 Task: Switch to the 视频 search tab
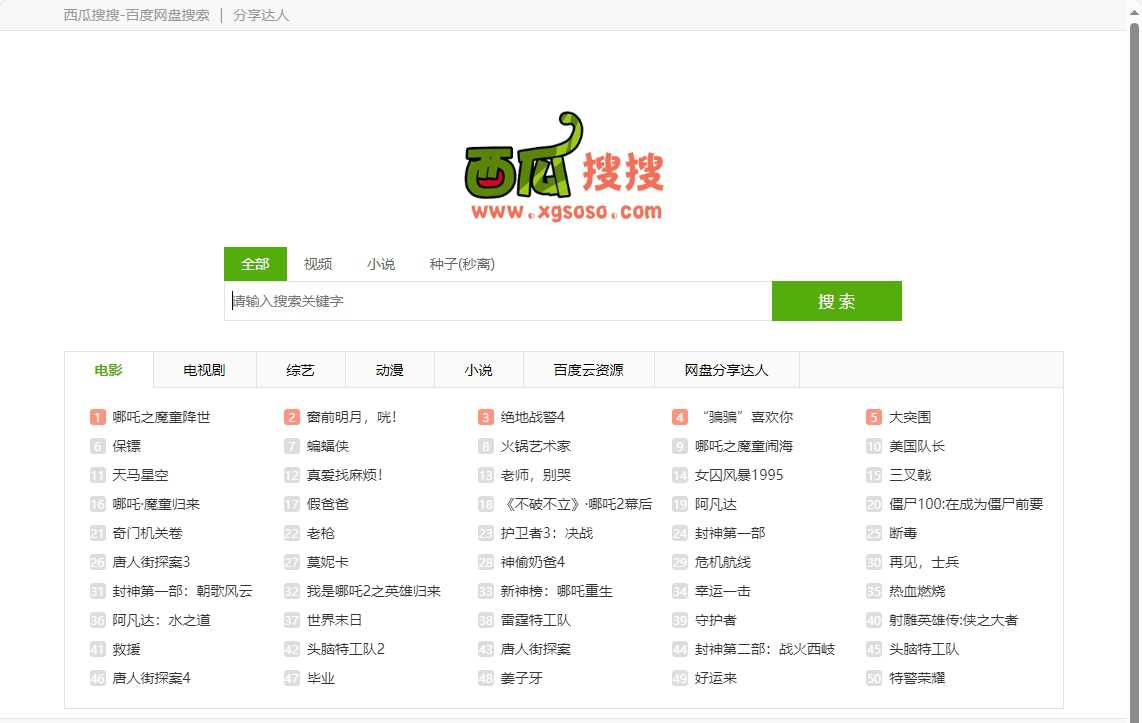318,264
